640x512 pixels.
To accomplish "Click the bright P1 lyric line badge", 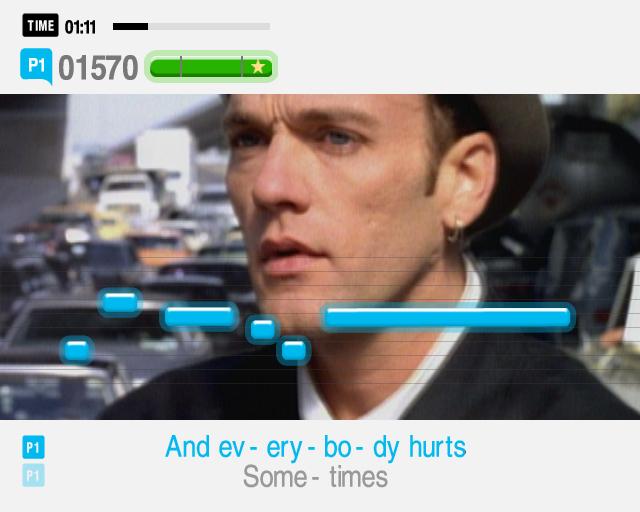I will (33, 447).
